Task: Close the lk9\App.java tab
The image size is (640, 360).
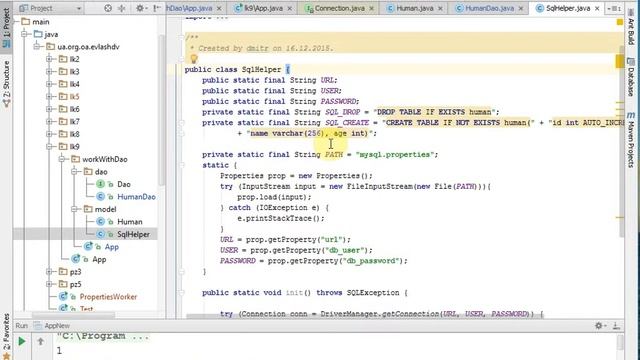Action: click(289, 8)
